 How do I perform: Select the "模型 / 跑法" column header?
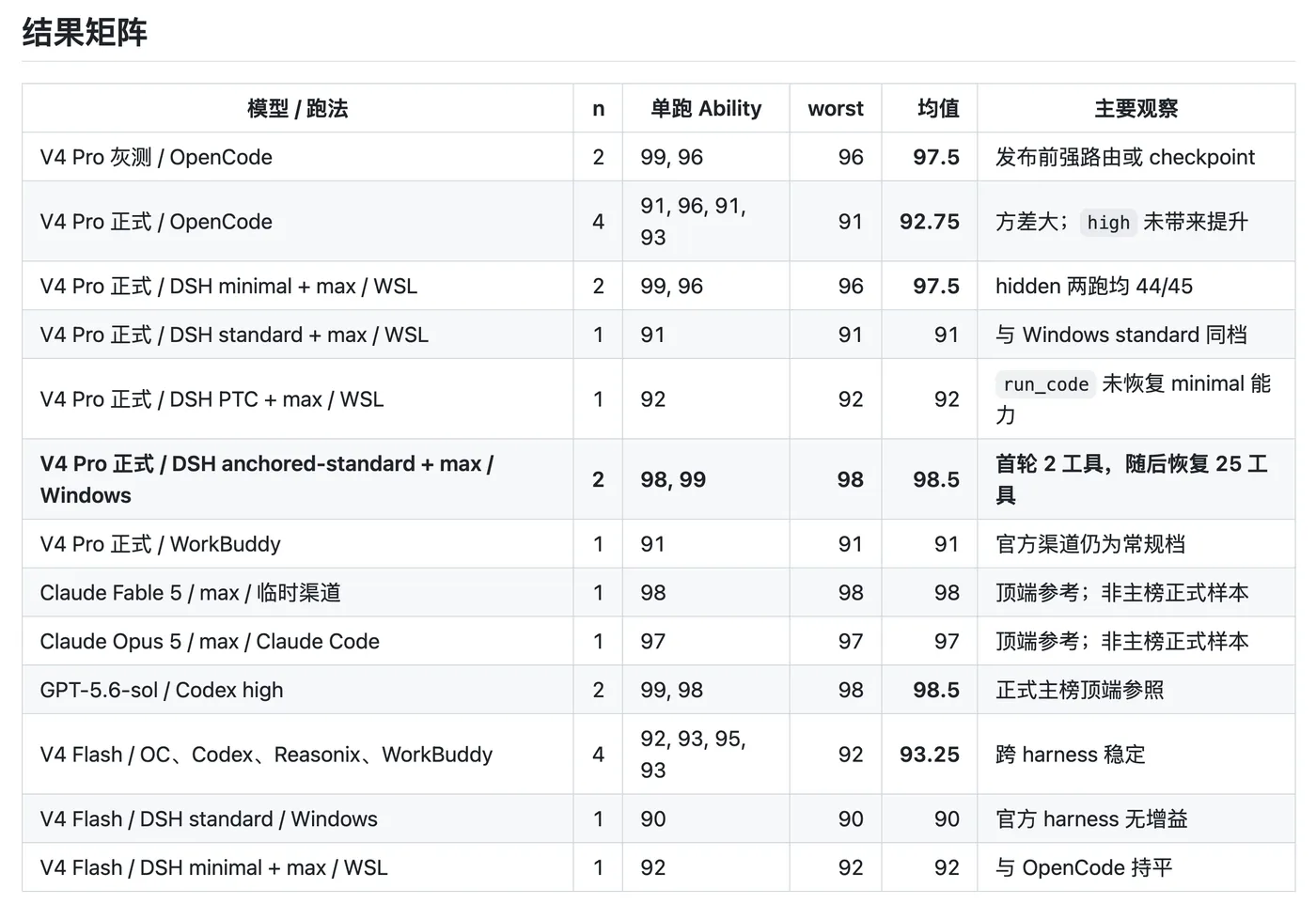(298, 109)
